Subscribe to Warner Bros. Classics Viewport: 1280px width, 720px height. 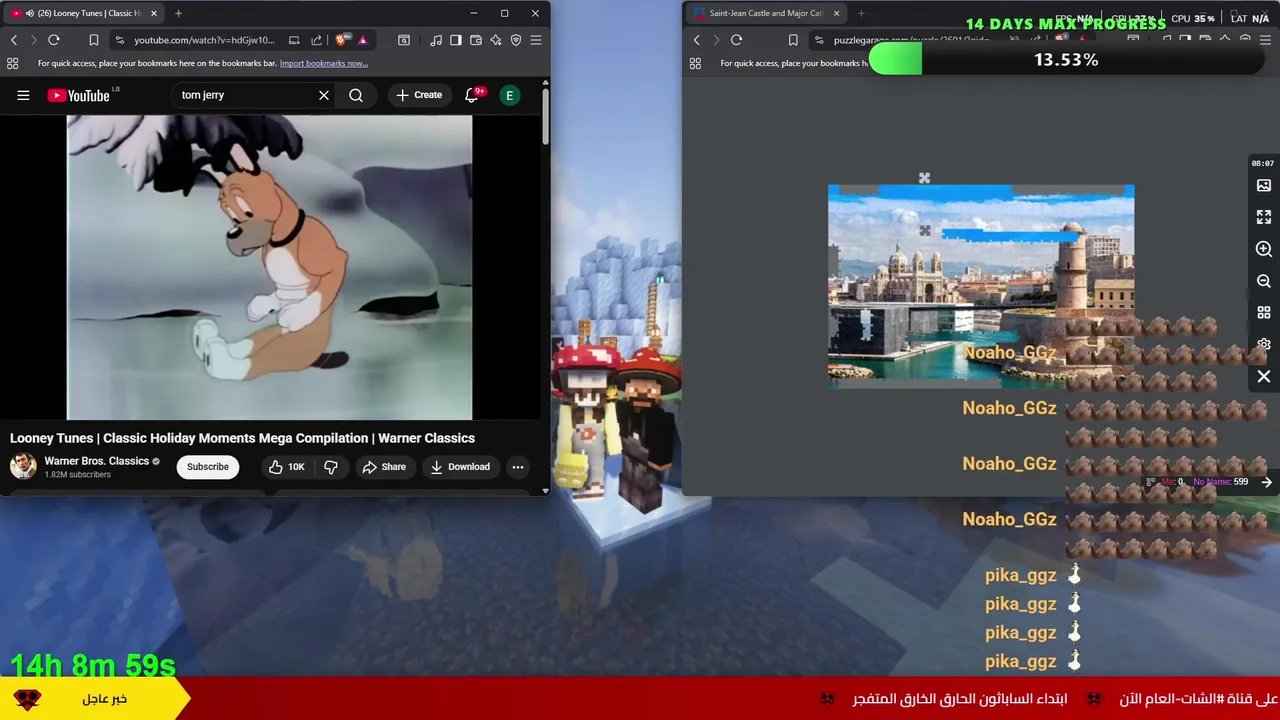click(208, 467)
